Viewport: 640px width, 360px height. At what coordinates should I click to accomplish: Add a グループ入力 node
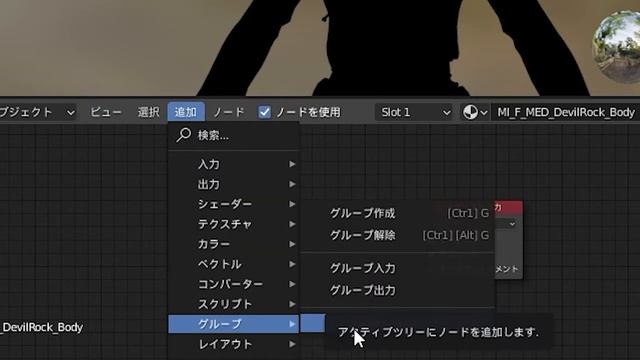tap(398, 268)
